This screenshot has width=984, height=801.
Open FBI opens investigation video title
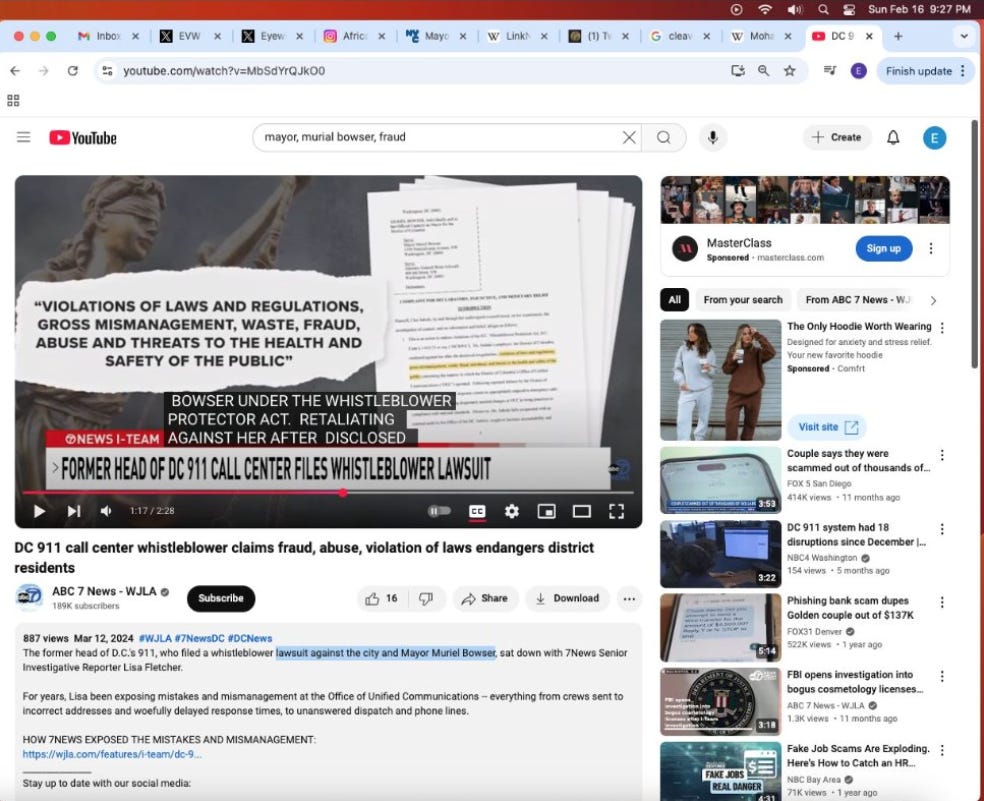coord(855,682)
